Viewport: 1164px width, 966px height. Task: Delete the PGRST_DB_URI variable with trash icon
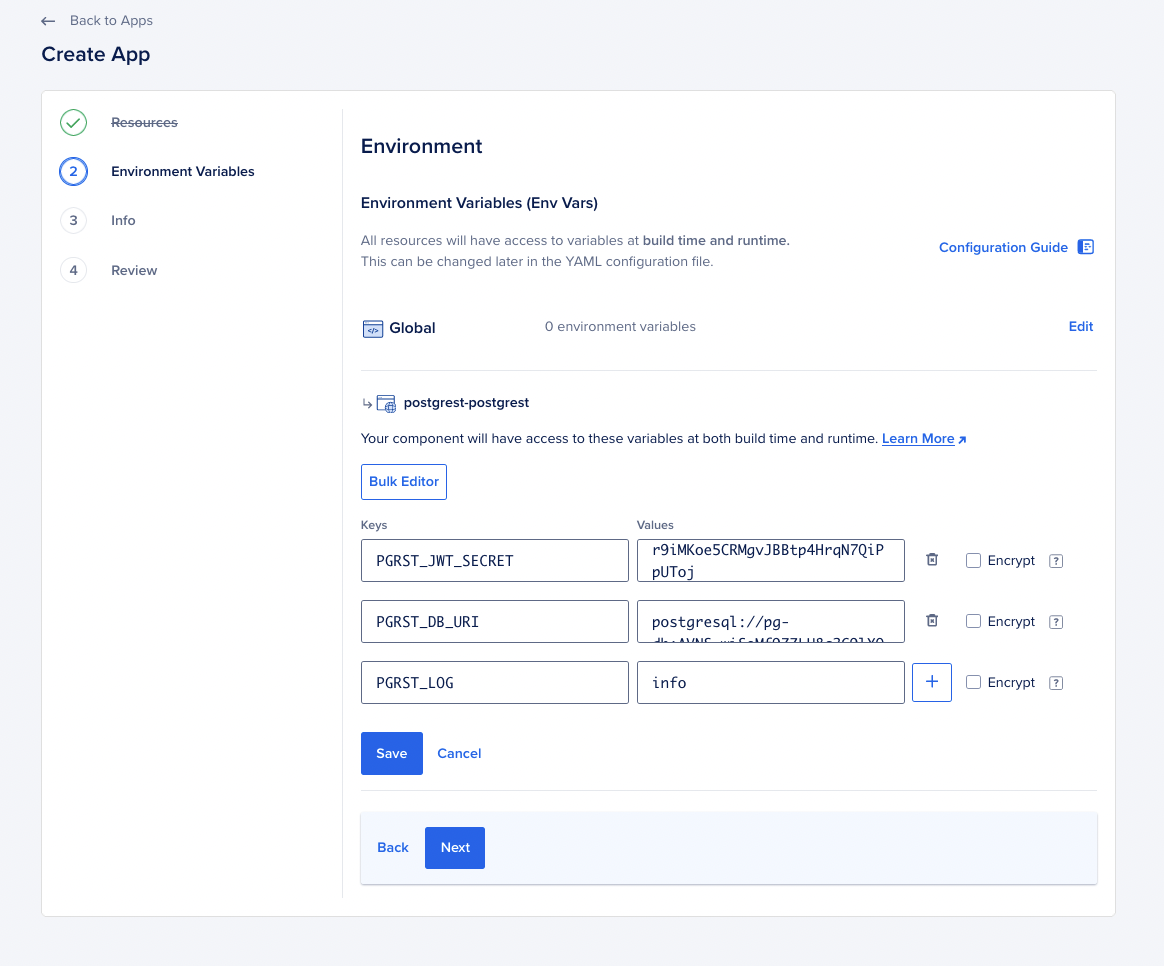click(x=932, y=621)
